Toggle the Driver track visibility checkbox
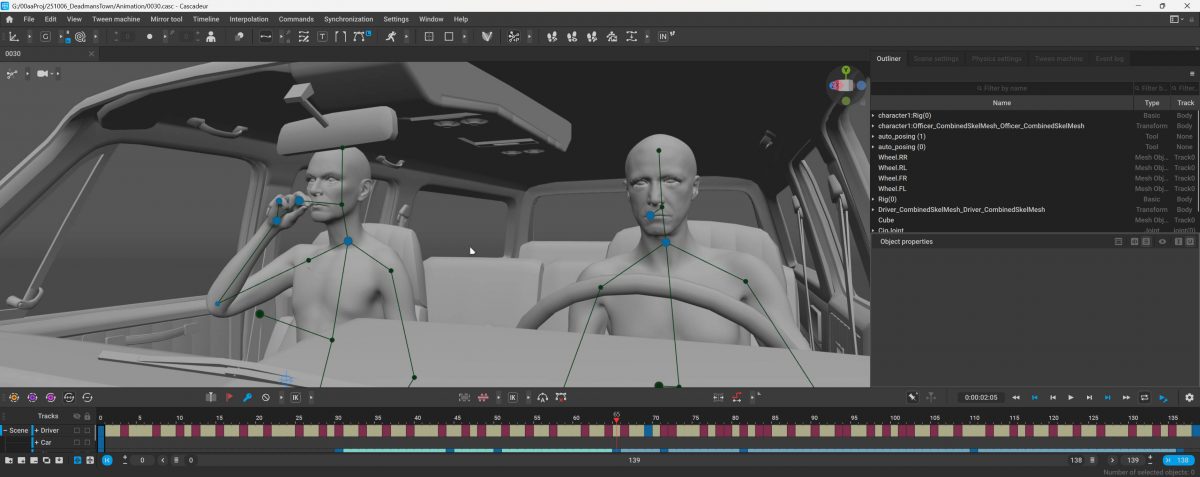This screenshot has width=1200, height=477. click(x=76, y=430)
